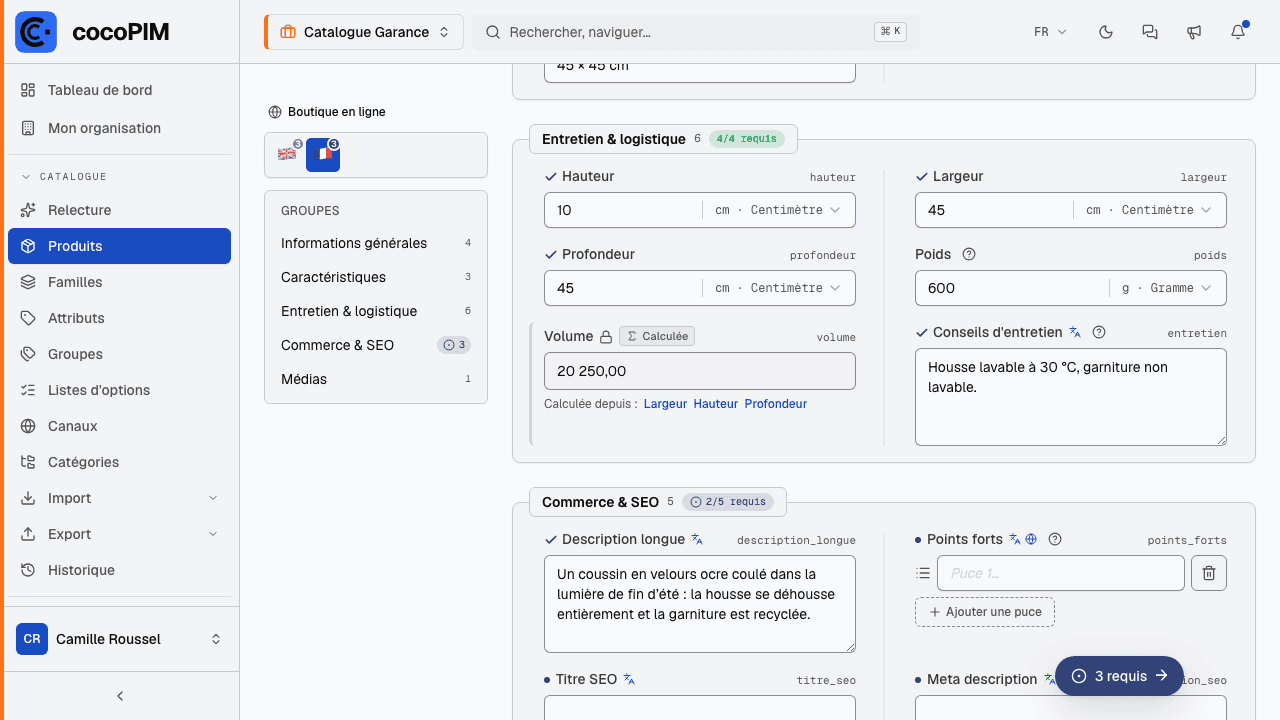Open Listes d'options page

pyautogui.click(x=119, y=390)
